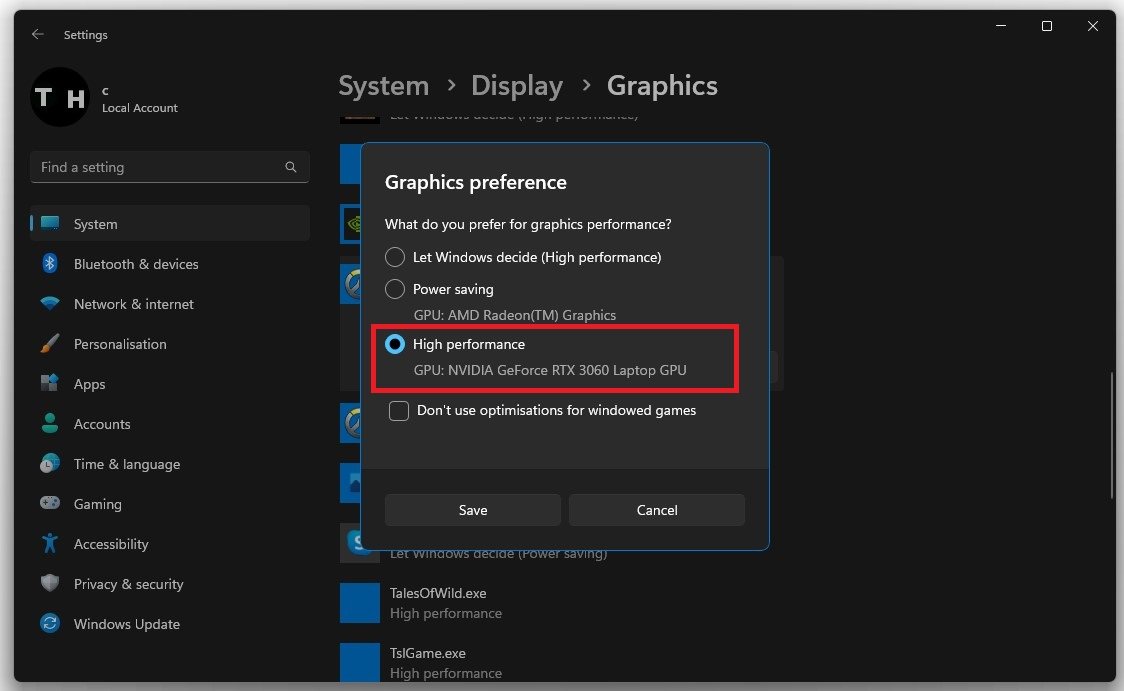
Task: Tick Don't use optimisations for windowed games
Action: [x=399, y=410]
